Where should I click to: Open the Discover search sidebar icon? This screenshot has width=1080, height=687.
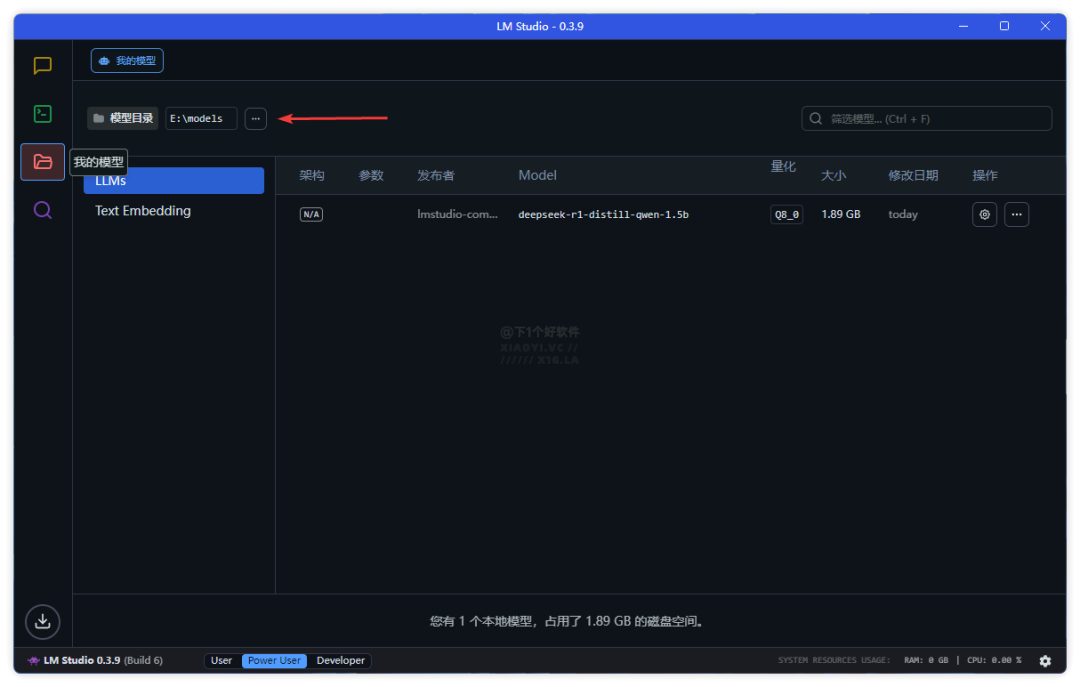click(x=42, y=210)
